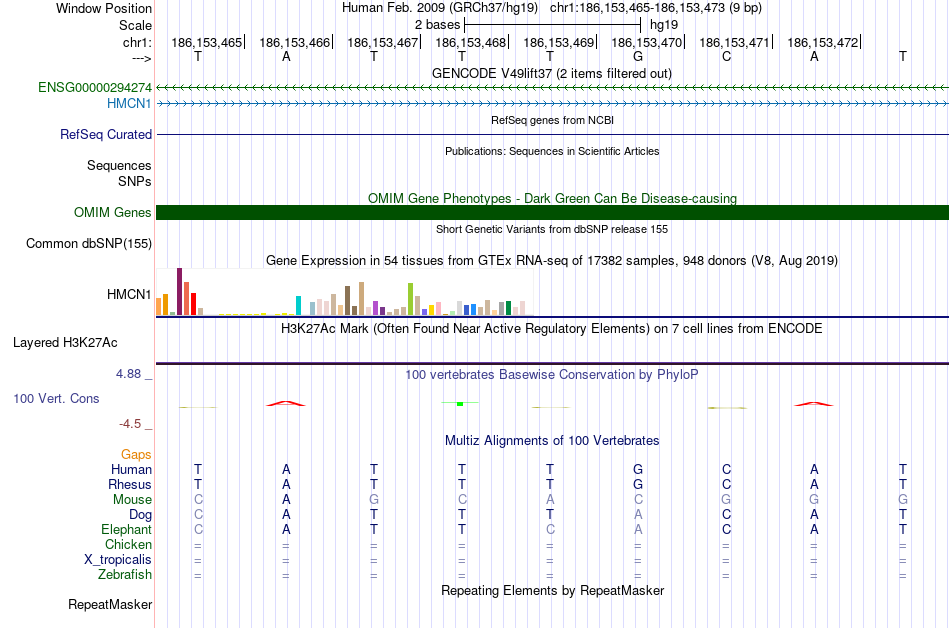Click the HMCN1 label beside GTEx bar chart
This screenshot has height=628, width=950.
[x=129, y=294]
